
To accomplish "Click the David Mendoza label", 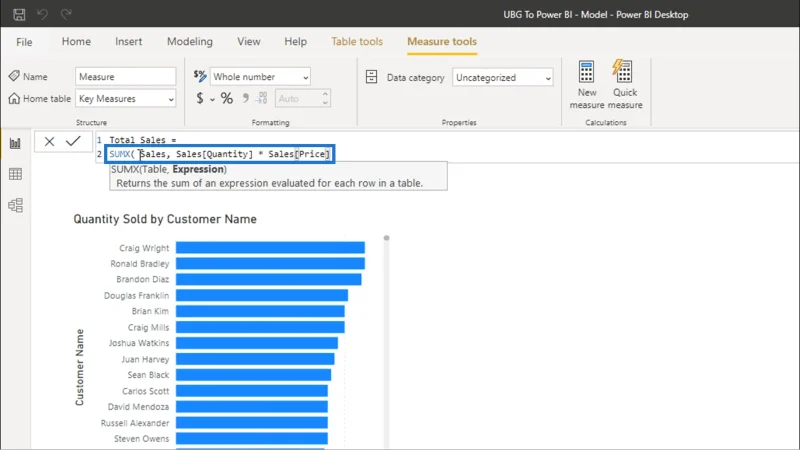I will tap(138, 407).
